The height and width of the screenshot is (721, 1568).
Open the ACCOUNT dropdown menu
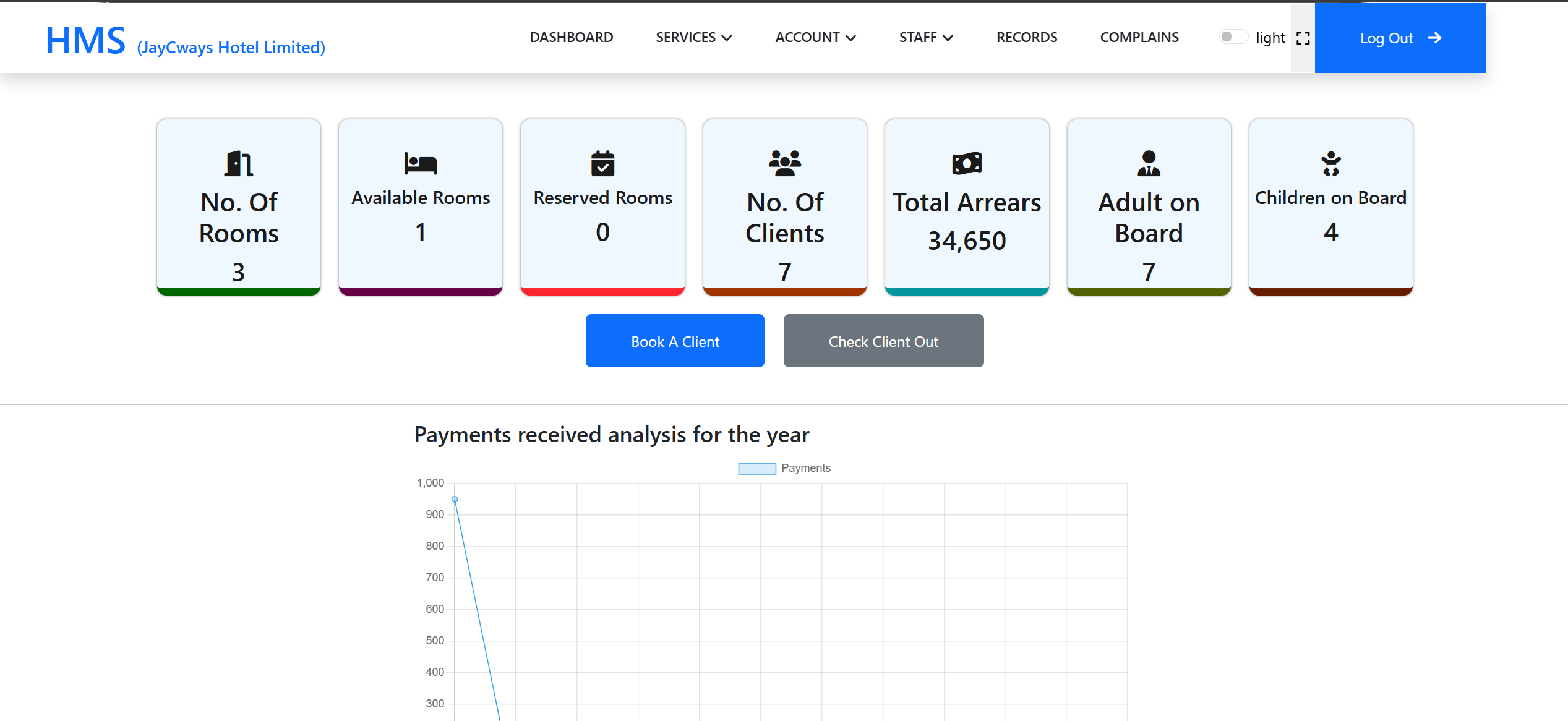point(815,38)
